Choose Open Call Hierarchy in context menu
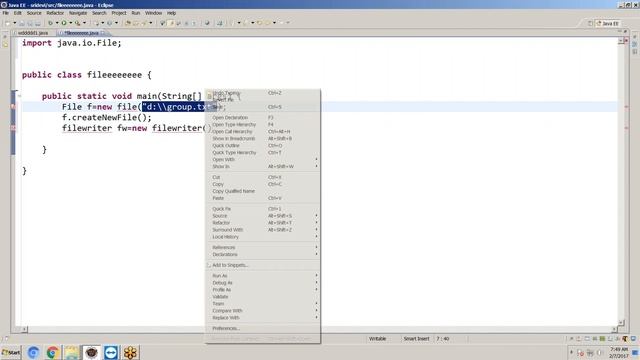Image resolution: width=640 pixels, height=360 pixels. tap(263, 131)
